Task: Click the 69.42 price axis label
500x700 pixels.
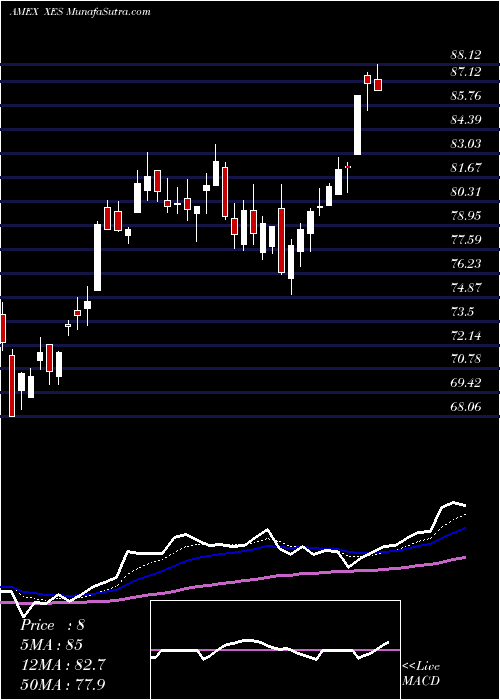Action: pyautogui.click(x=466, y=383)
